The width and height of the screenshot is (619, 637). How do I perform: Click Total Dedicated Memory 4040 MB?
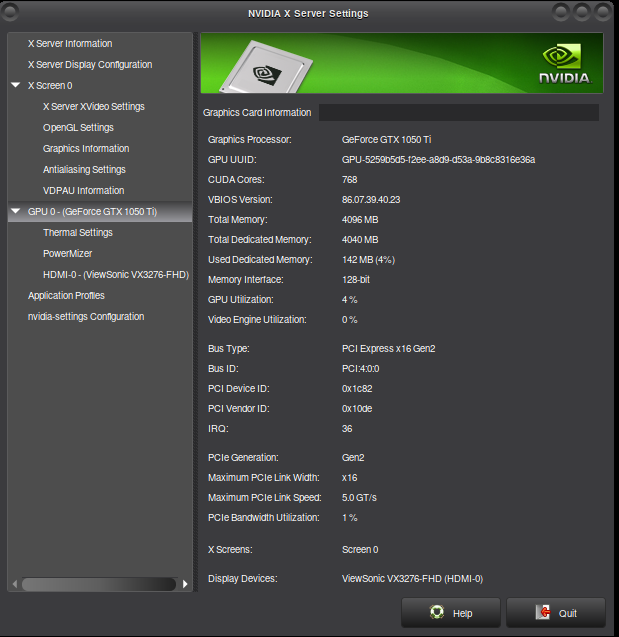click(360, 240)
